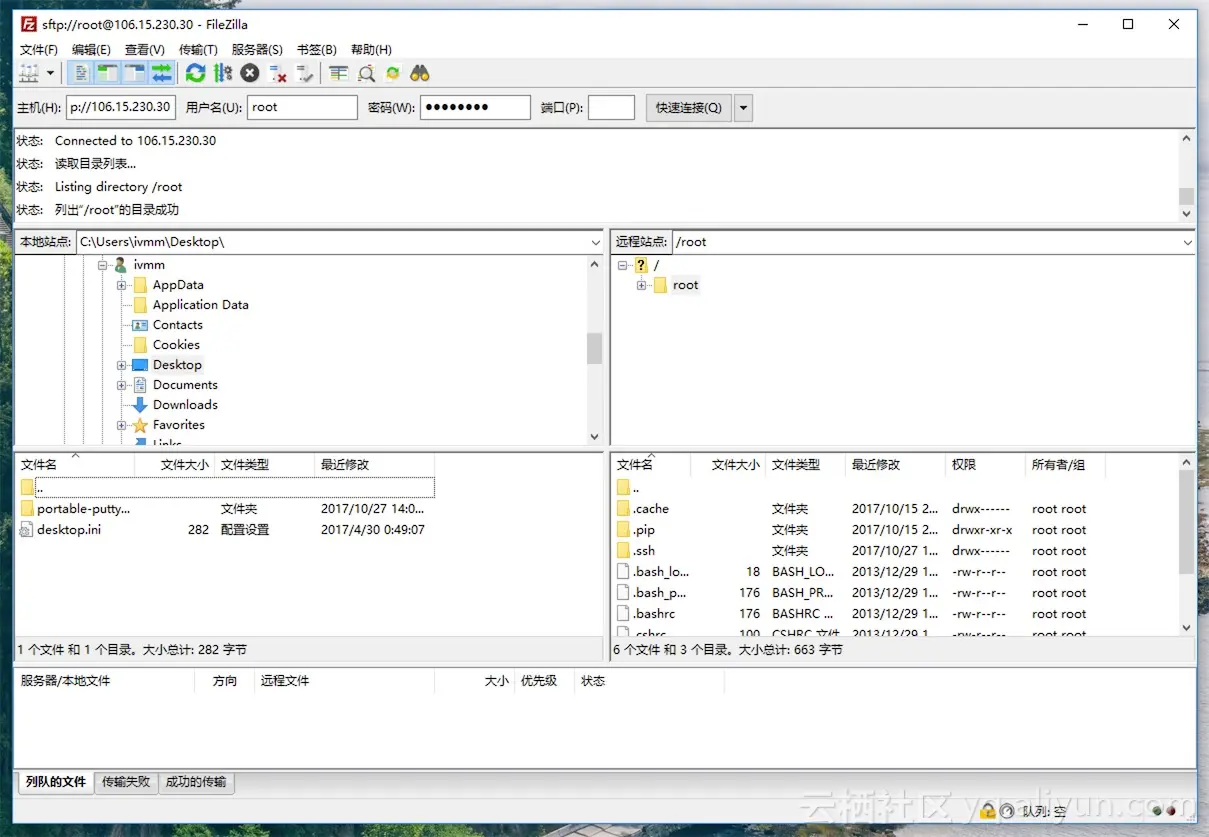Screen dimensions: 1209x837
Task: Open the quick connect history dropdown arrow
Action: (x=743, y=107)
